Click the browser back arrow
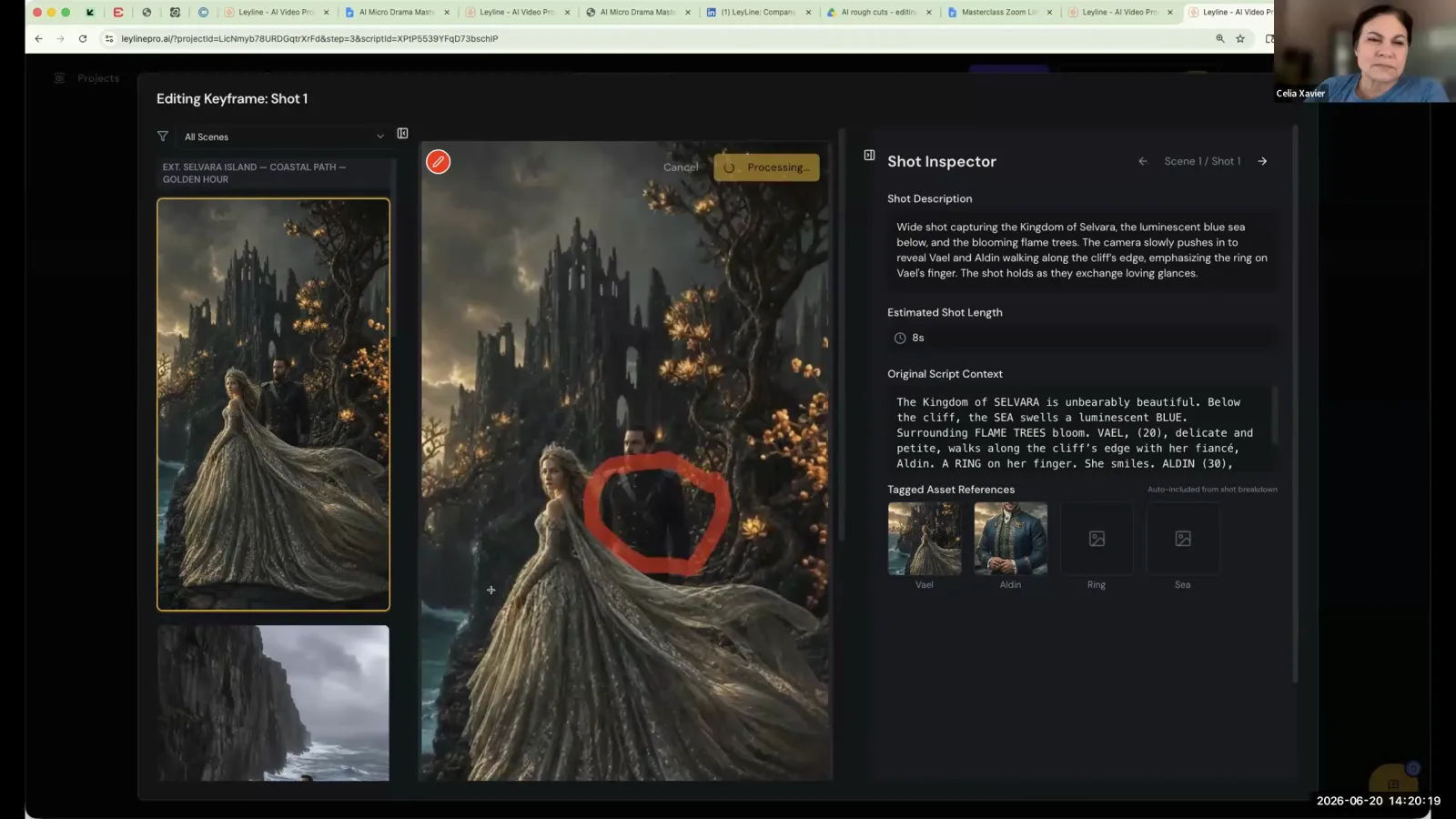1456x819 pixels. click(x=38, y=38)
